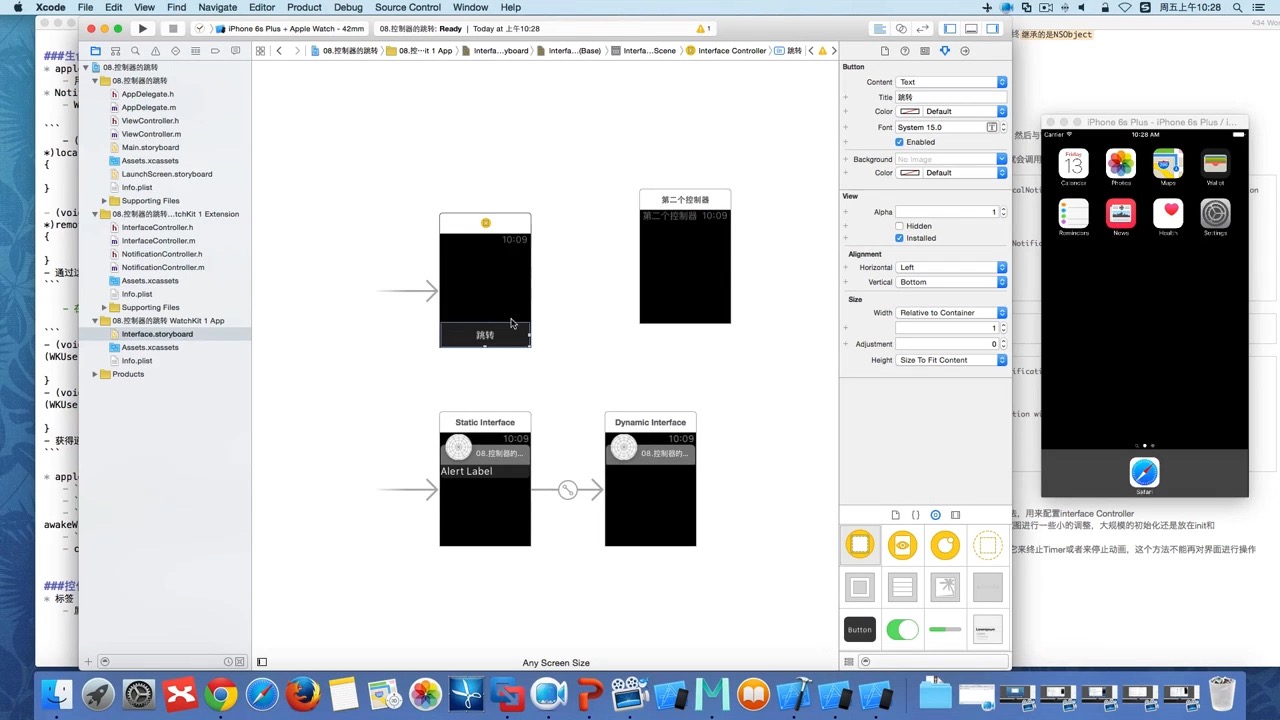Run the project with the Play button
Screen dimensions: 1280x720
(143, 29)
